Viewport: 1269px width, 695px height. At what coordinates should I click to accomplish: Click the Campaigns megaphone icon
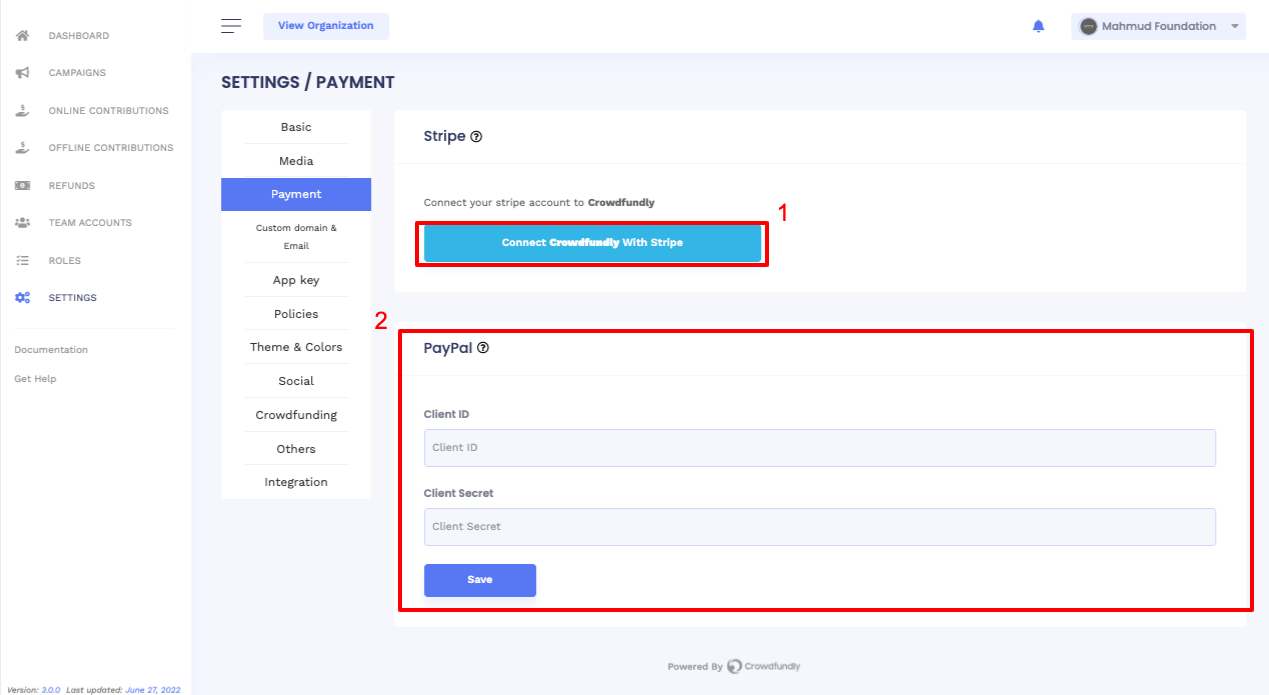[x=22, y=73]
